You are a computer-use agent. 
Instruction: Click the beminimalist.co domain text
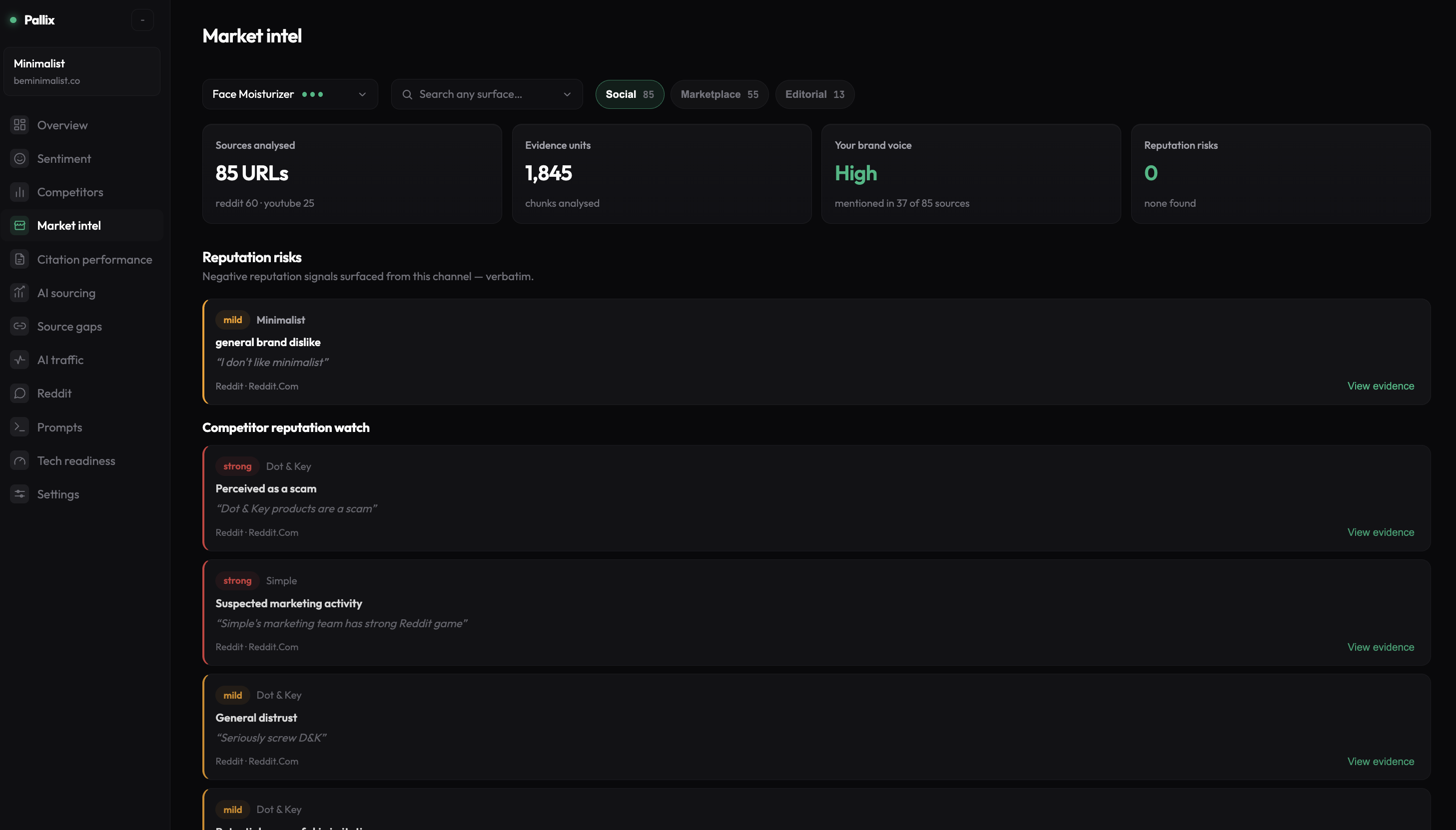pos(47,80)
